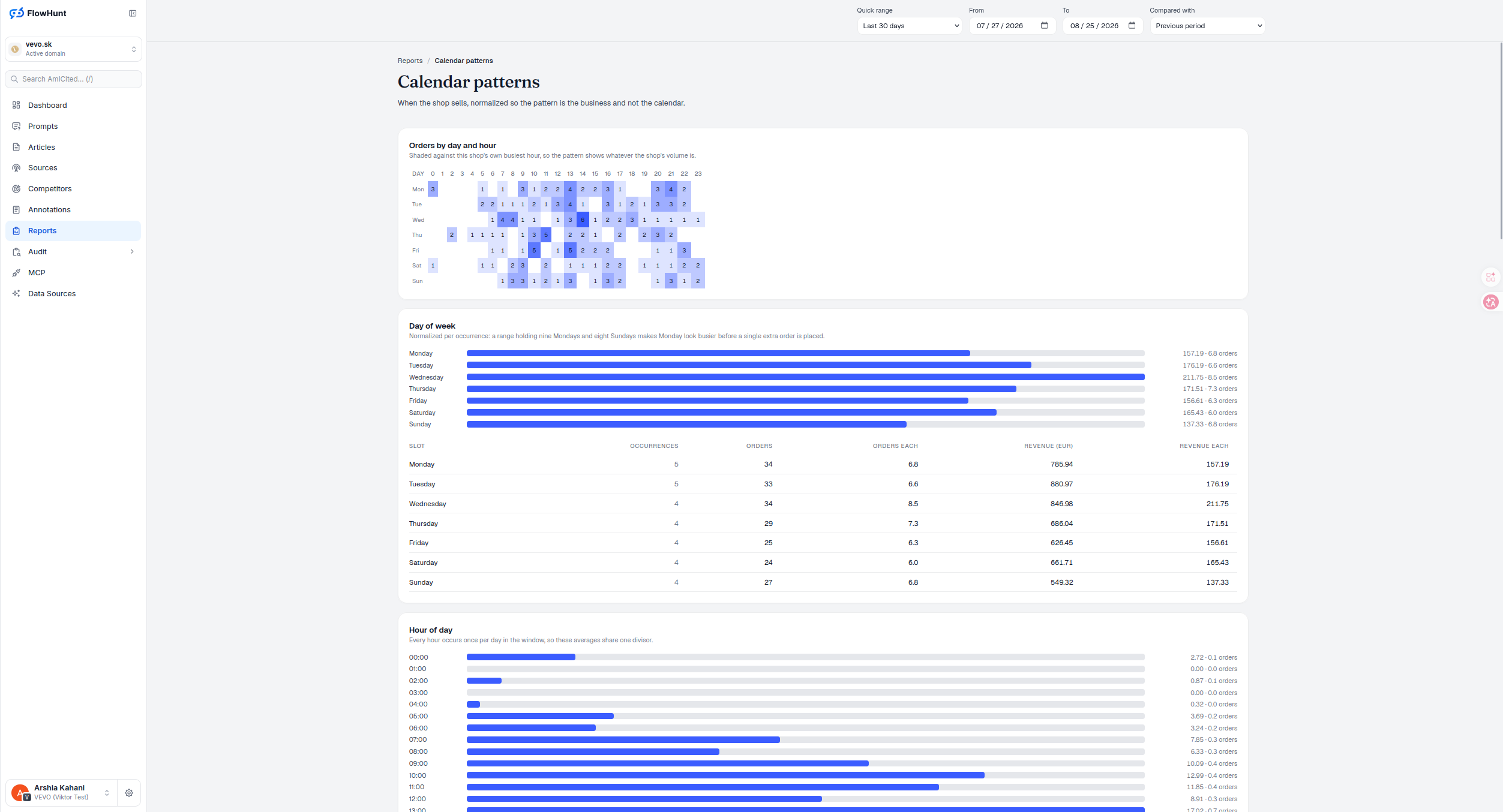The height and width of the screenshot is (812, 1503).
Task: Click the Mon hour 0 heatmap cell
Action: (x=433, y=190)
